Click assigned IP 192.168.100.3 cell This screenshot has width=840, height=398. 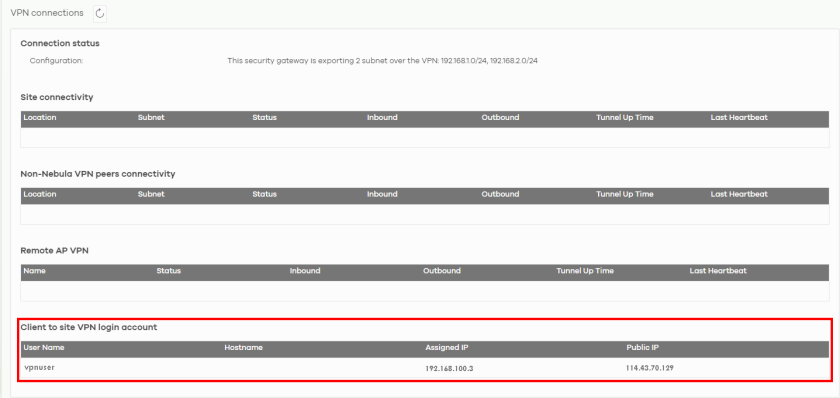click(x=449, y=369)
